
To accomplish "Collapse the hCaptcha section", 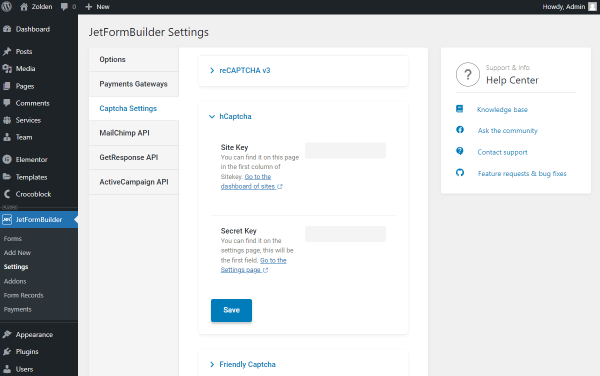I will (230, 116).
